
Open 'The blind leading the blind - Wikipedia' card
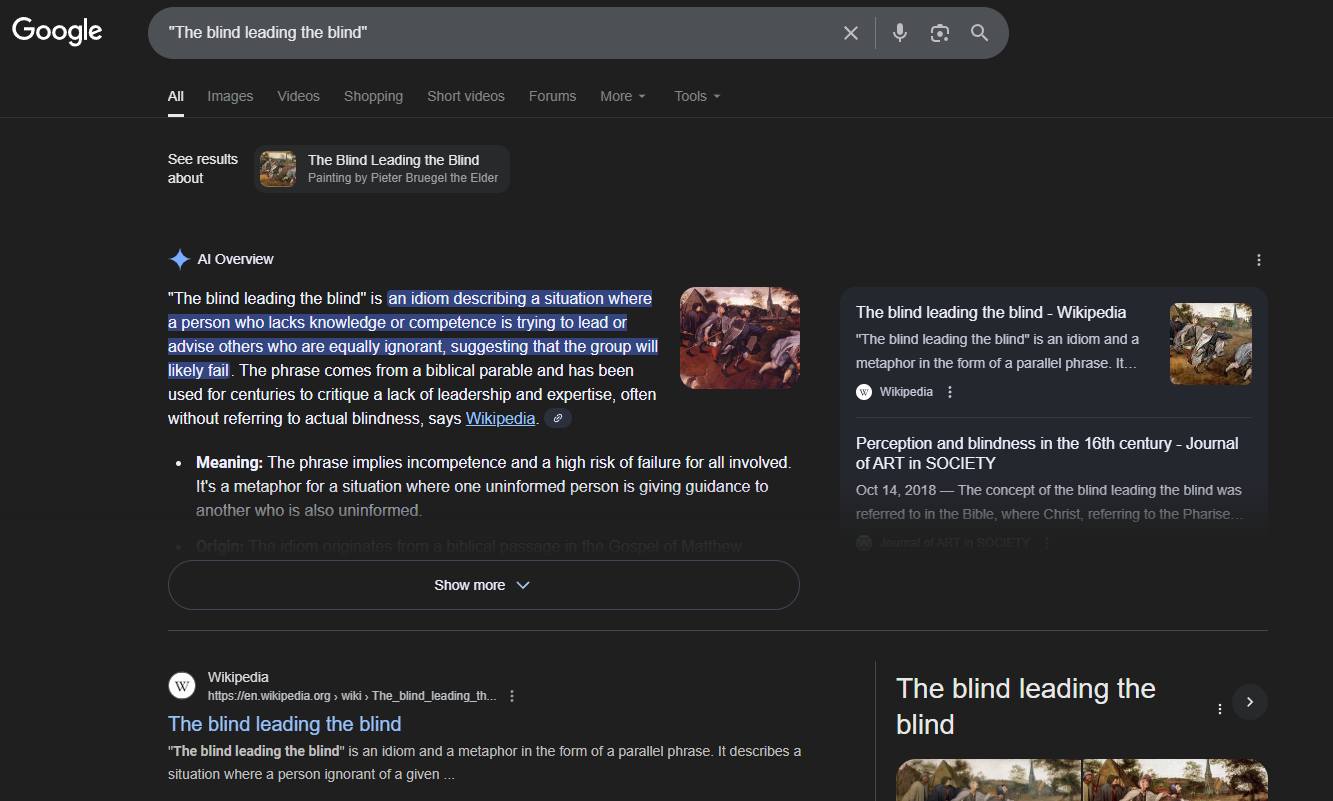pos(991,313)
